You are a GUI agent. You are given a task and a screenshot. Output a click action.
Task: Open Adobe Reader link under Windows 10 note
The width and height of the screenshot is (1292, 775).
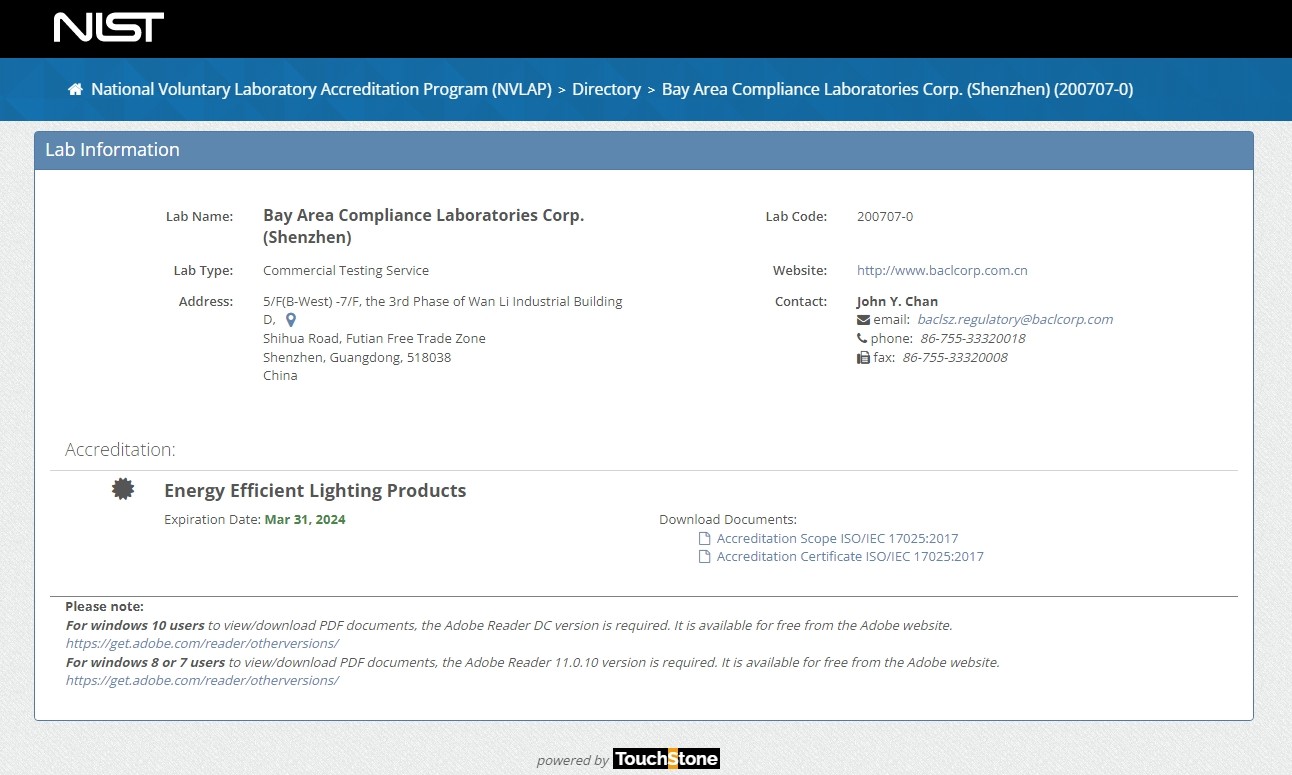202,643
